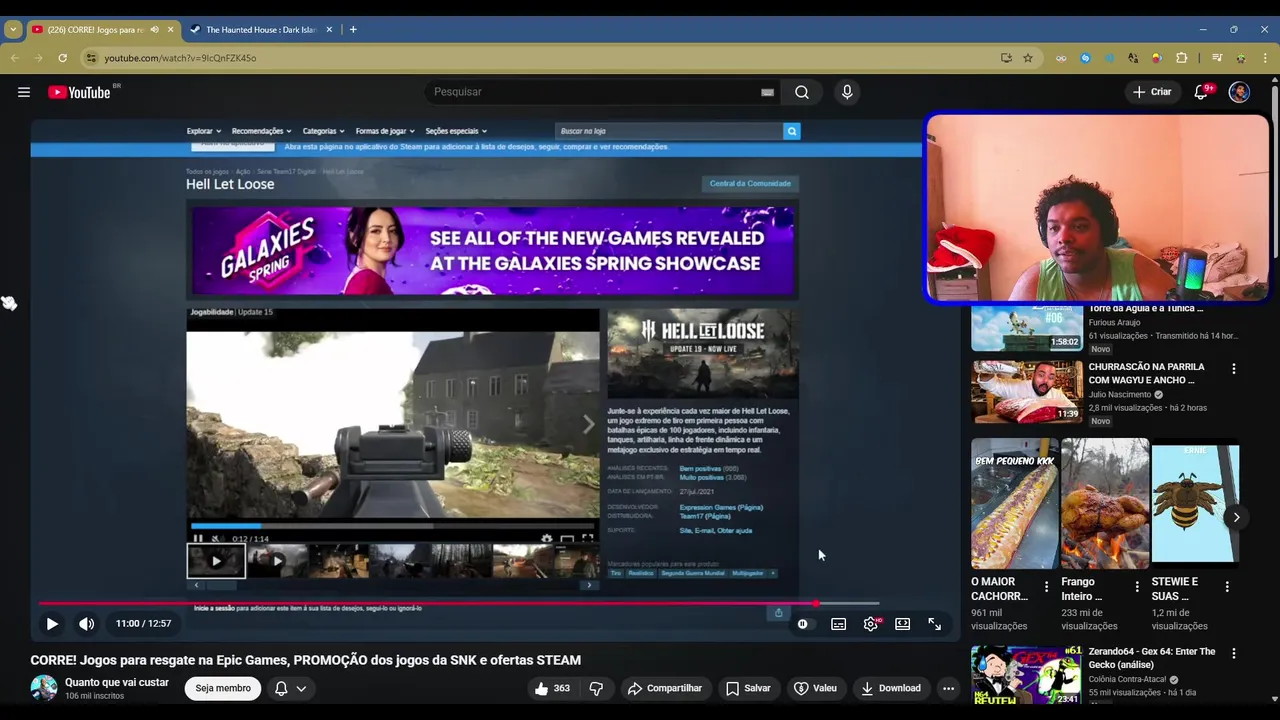Dislike this video
The width and height of the screenshot is (1280, 720).
(x=596, y=688)
